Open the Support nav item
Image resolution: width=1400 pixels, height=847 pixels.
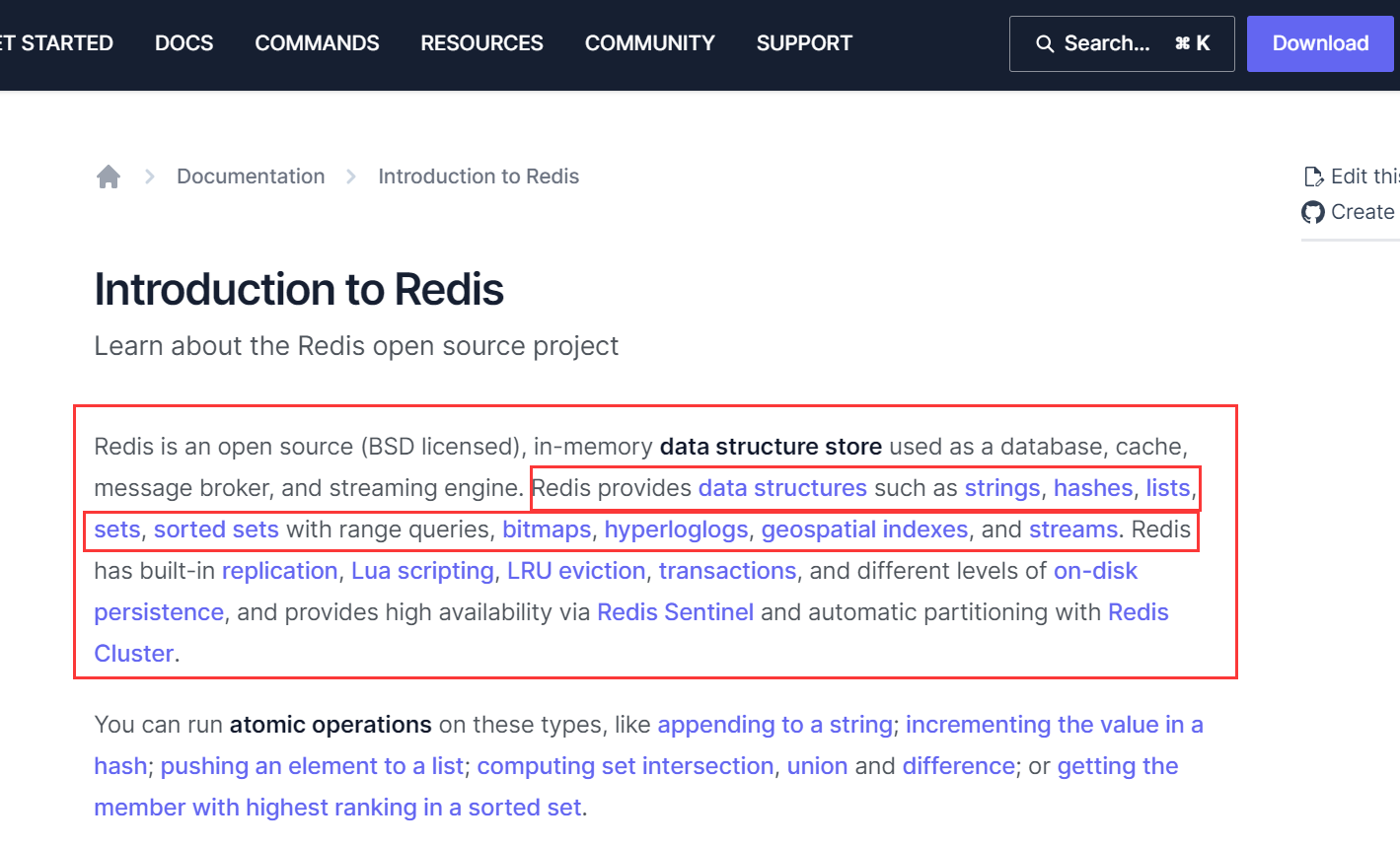tap(803, 43)
